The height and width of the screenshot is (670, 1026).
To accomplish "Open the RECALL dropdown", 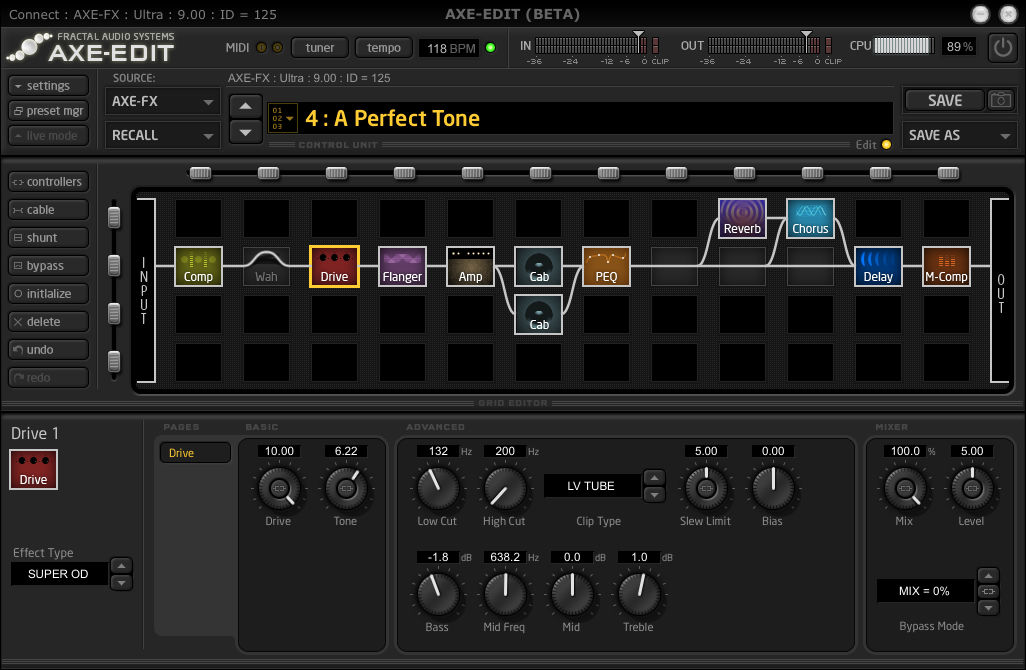I will 161,134.
